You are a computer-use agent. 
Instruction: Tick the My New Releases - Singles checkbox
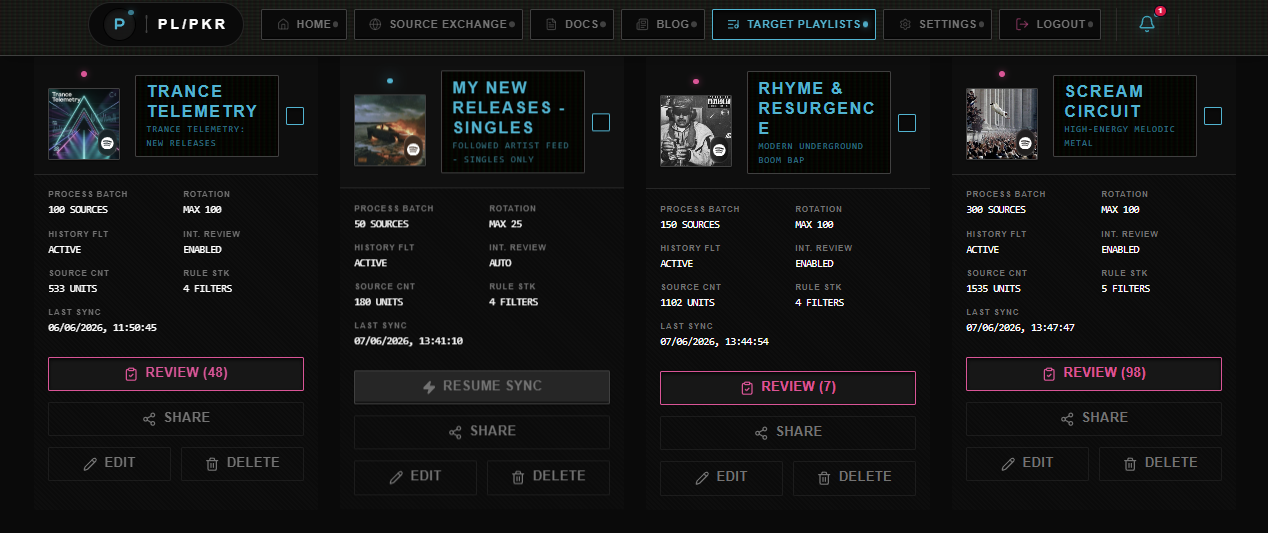coord(601,122)
